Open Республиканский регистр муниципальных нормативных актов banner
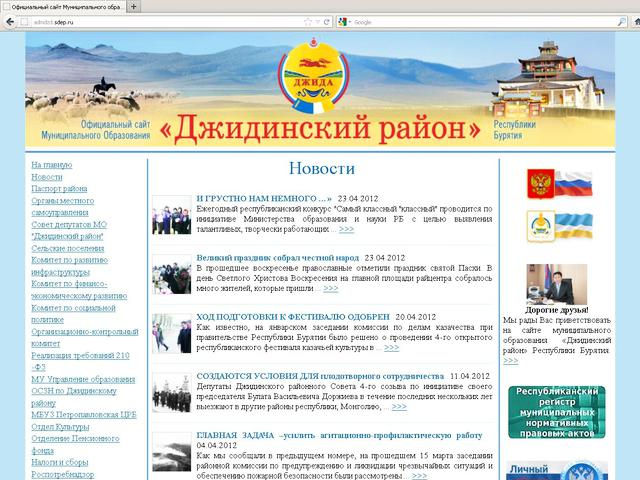640x480 pixels. point(557,412)
